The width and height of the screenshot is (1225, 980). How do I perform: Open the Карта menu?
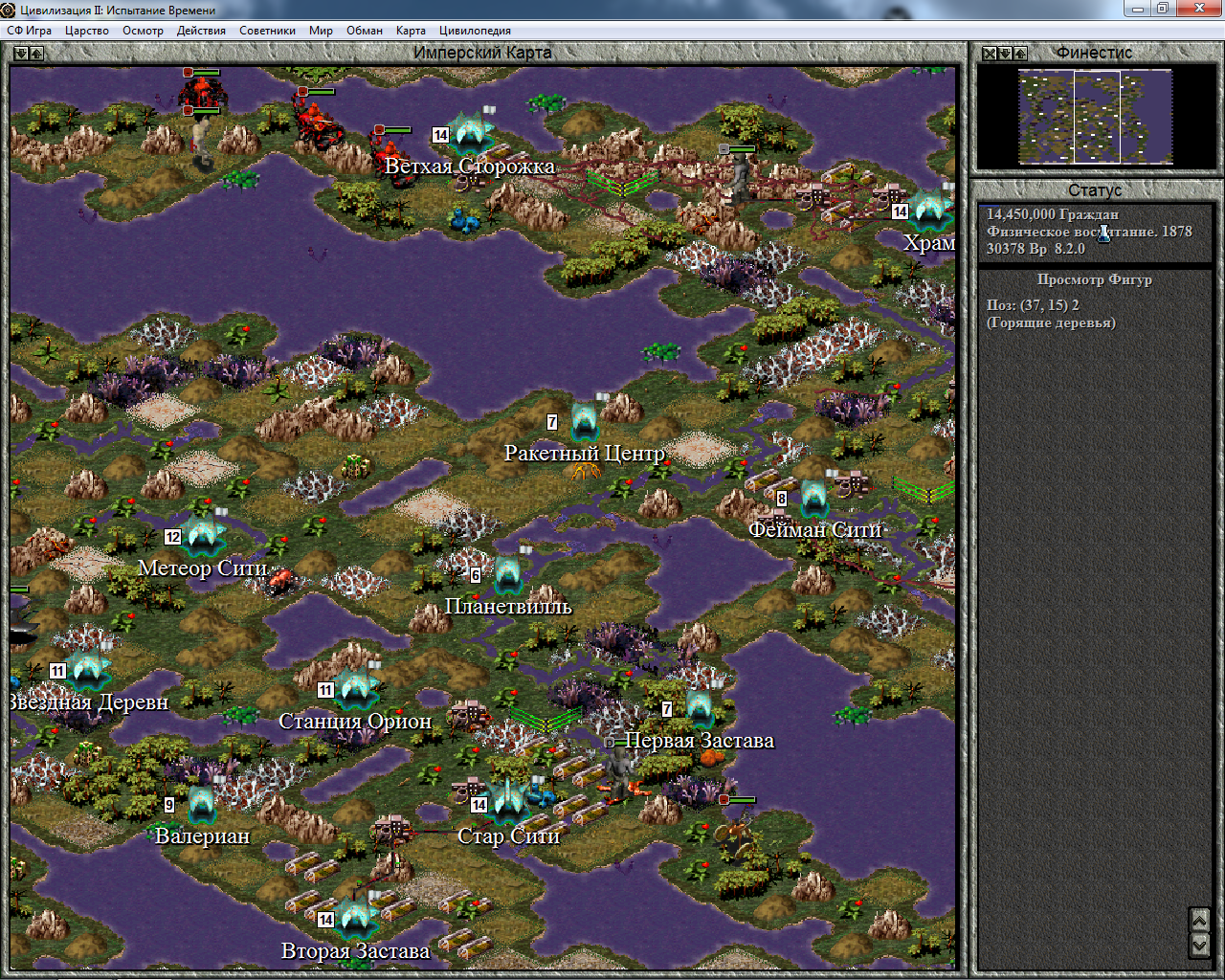(x=411, y=31)
